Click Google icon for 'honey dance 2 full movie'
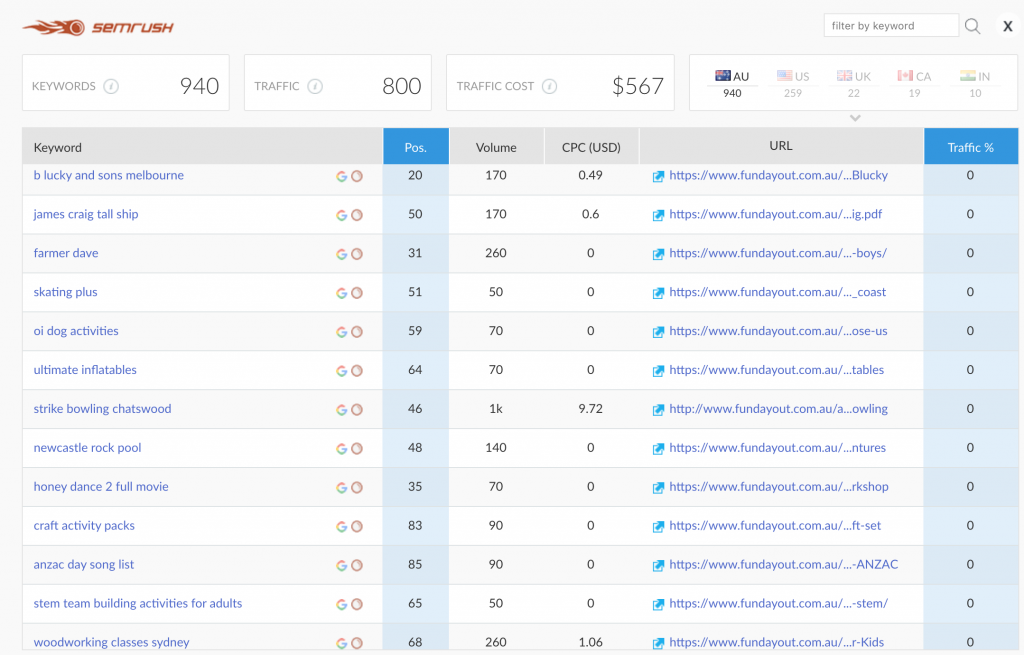Screen dimensions: 1024x655 [x=342, y=488]
